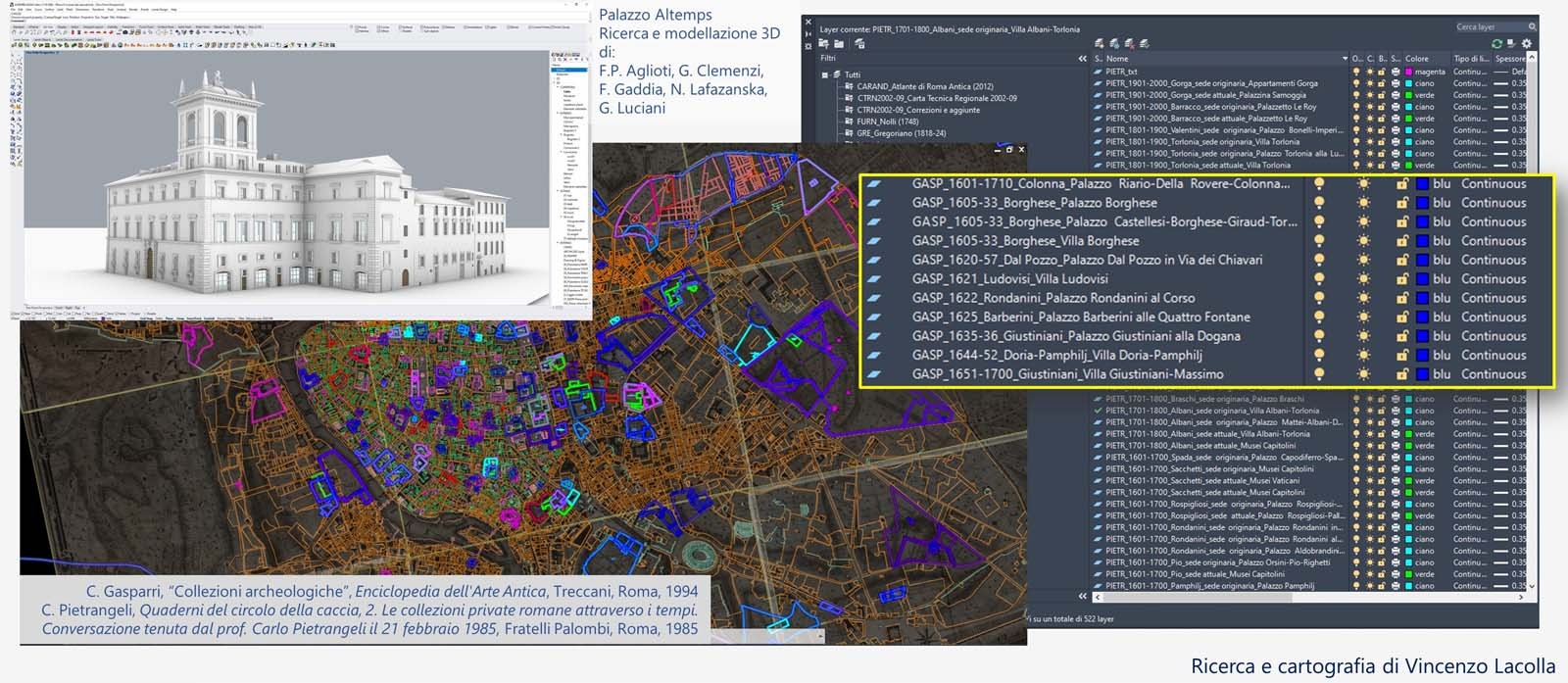
Task: Freeze the GASP Palazzo Borghese layer sun icon
Action: pos(1363,203)
